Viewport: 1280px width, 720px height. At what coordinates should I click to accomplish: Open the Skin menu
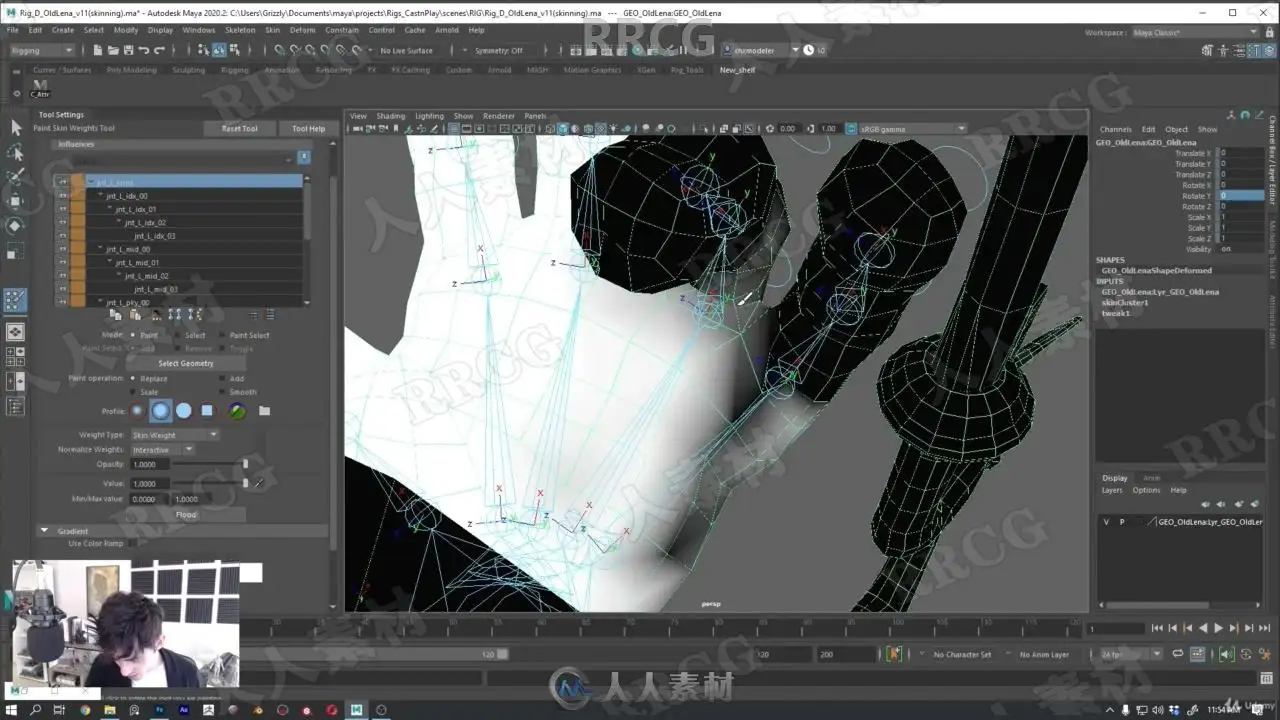point(272,30)
